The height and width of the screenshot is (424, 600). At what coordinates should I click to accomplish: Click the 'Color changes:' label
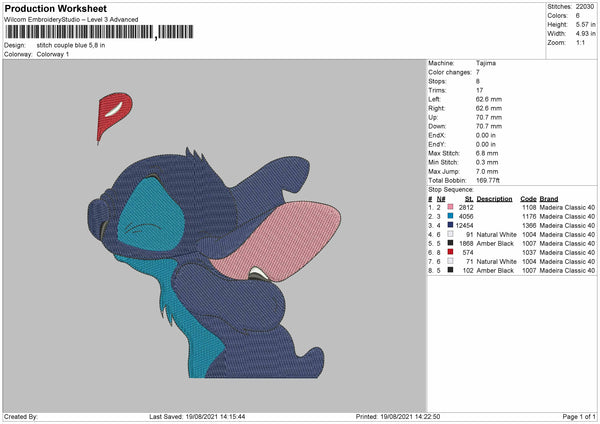450,72
